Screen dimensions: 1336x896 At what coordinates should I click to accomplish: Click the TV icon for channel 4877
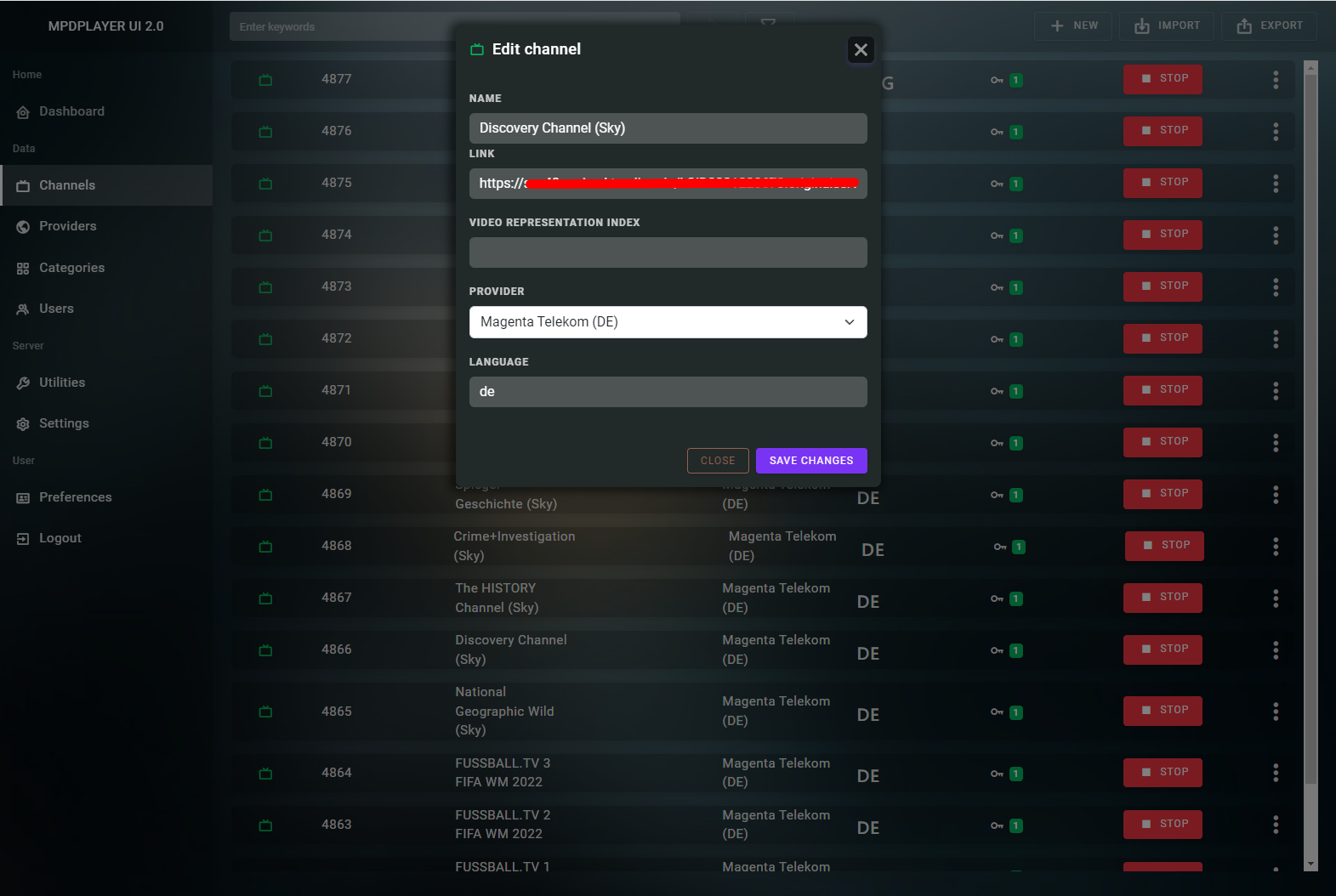point(265,80)
